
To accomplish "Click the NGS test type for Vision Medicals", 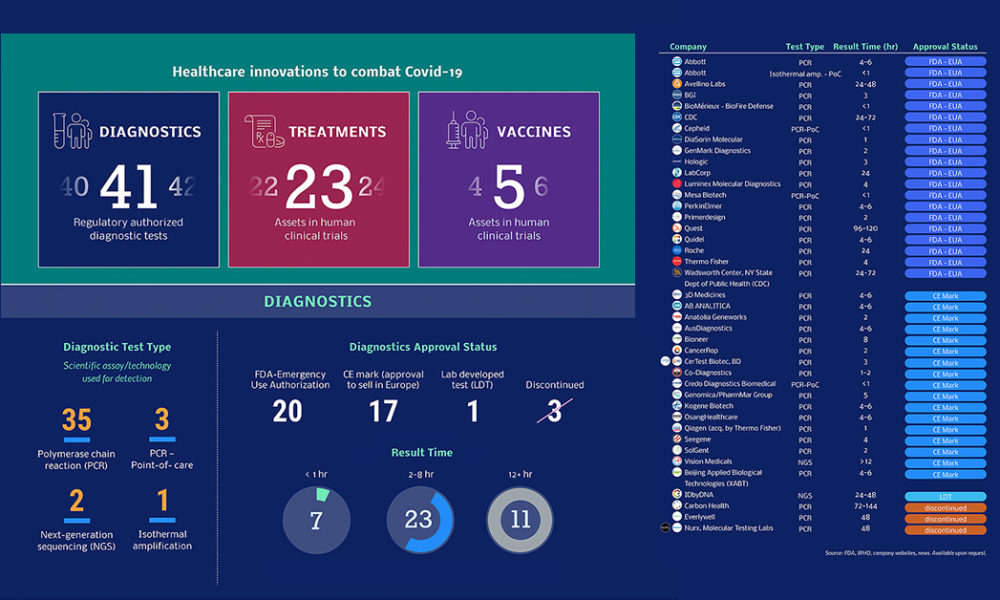I will click(x=805, y=462).
